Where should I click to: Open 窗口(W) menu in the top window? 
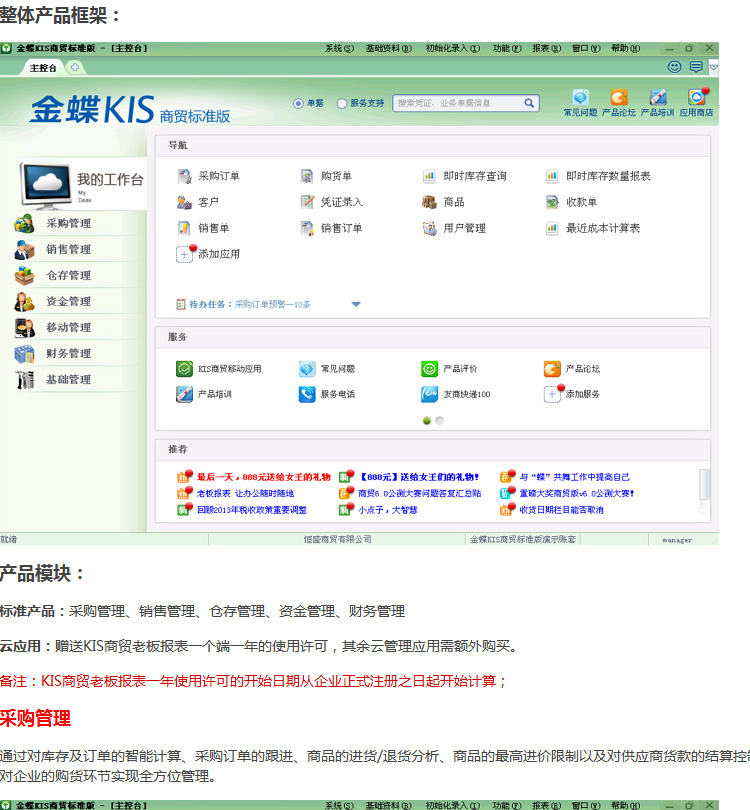coord(586,48)
